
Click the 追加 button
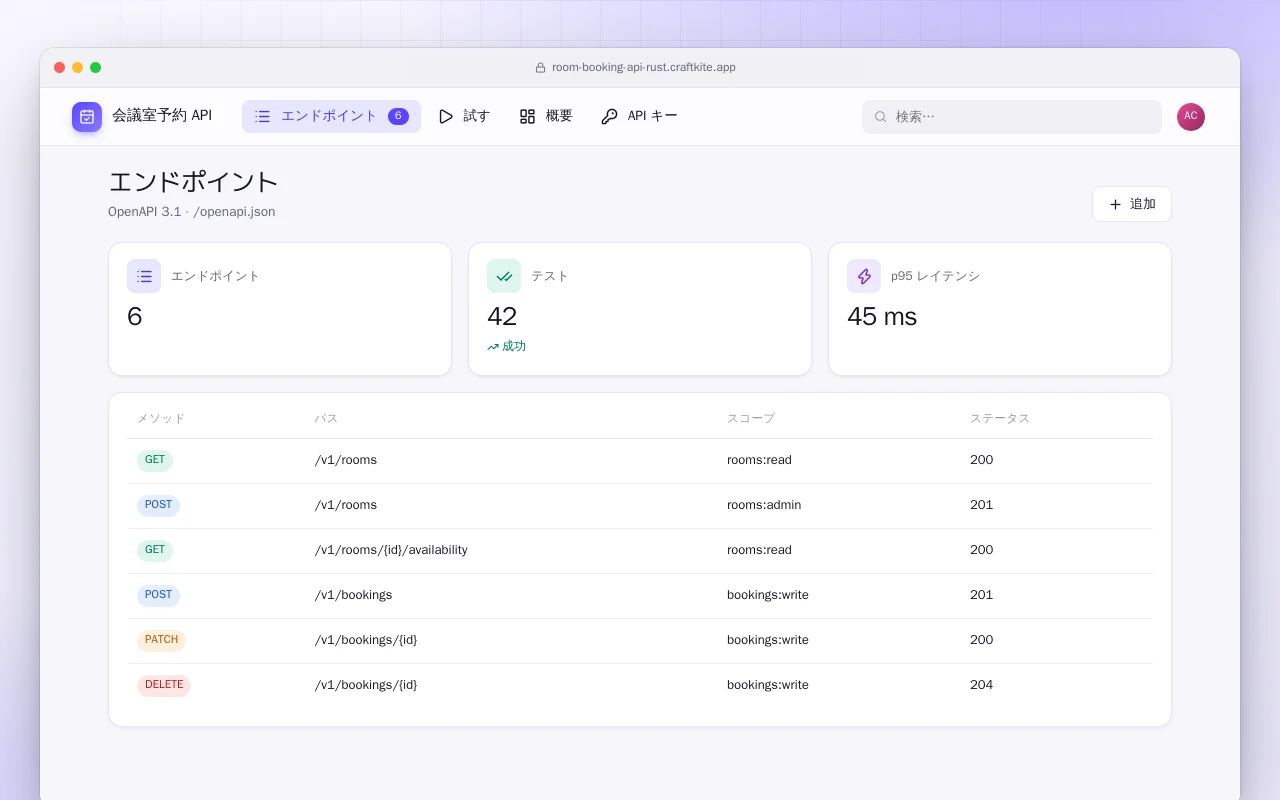pos(1132,204)
